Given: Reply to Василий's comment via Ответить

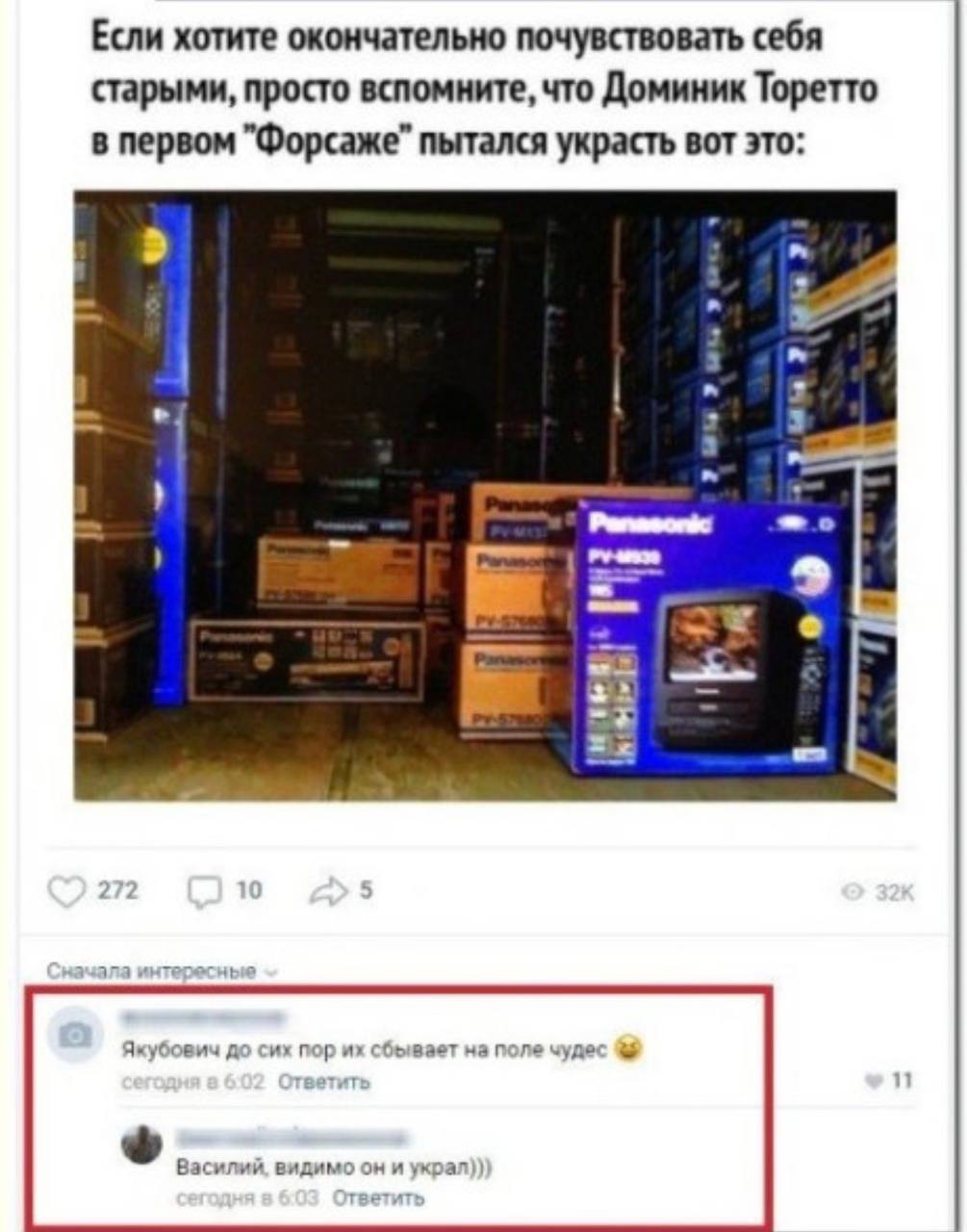Looking at the screenshot, I should (x=378, y=1197).
